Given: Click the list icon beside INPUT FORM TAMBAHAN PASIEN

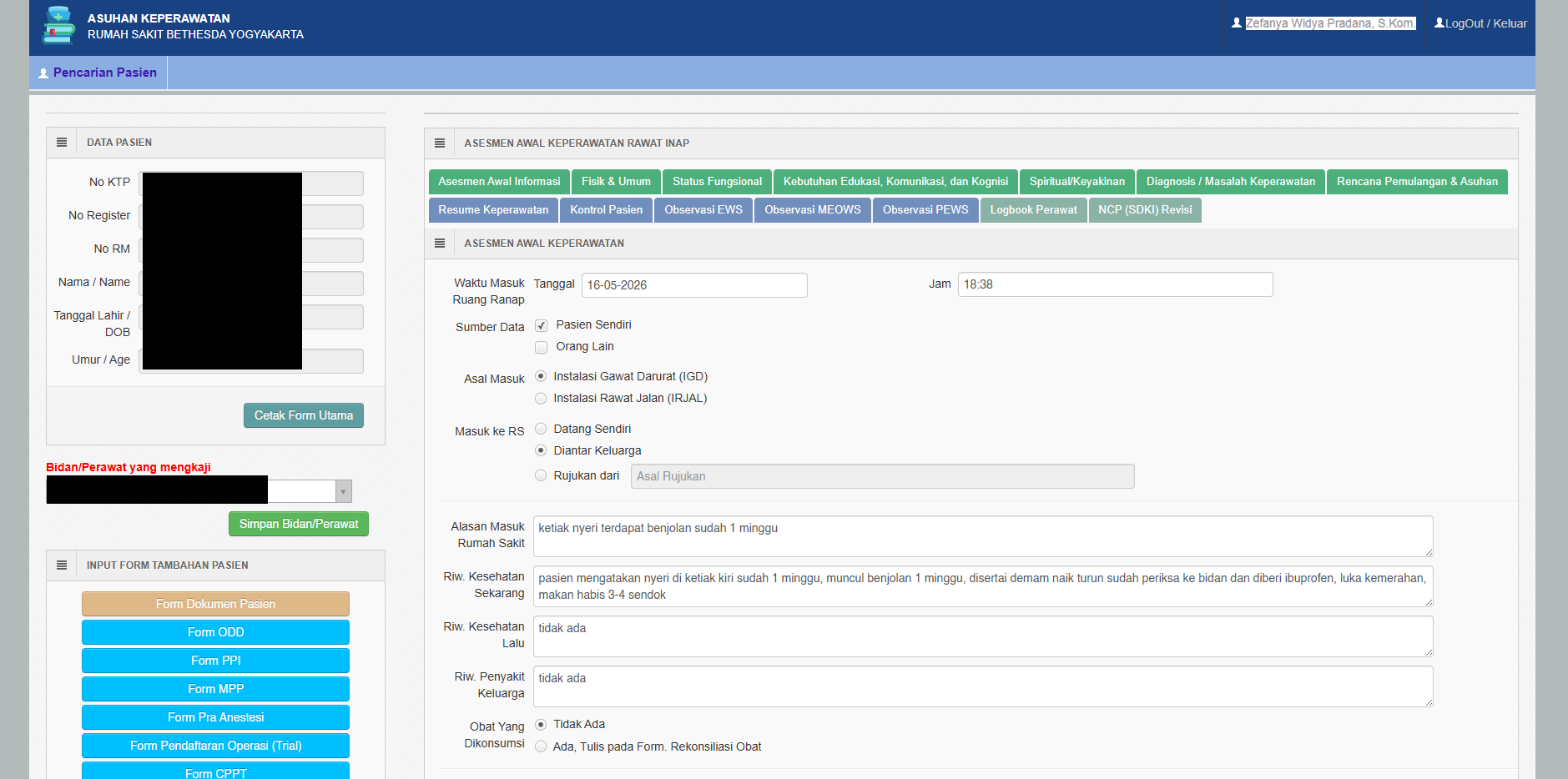Looking at the screenshot, I should pyautogui.click(x=62, y=565).
